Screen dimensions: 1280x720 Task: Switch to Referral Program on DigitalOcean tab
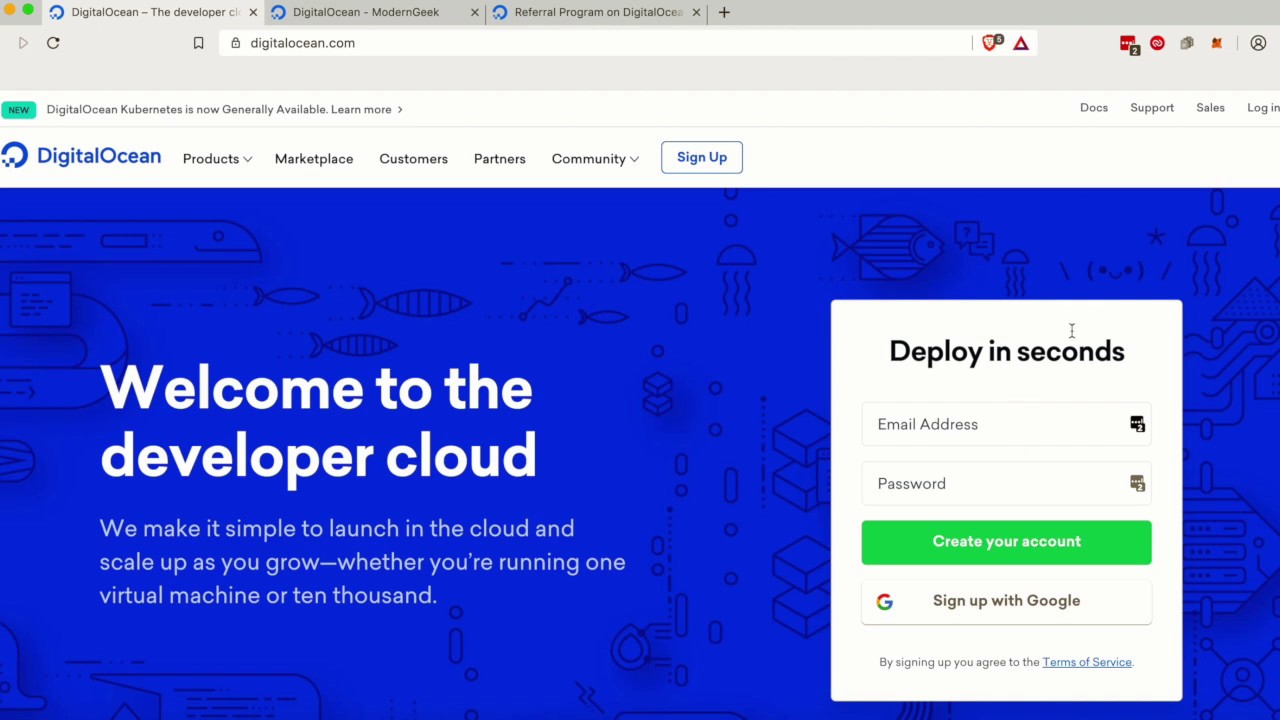(598, 12)
